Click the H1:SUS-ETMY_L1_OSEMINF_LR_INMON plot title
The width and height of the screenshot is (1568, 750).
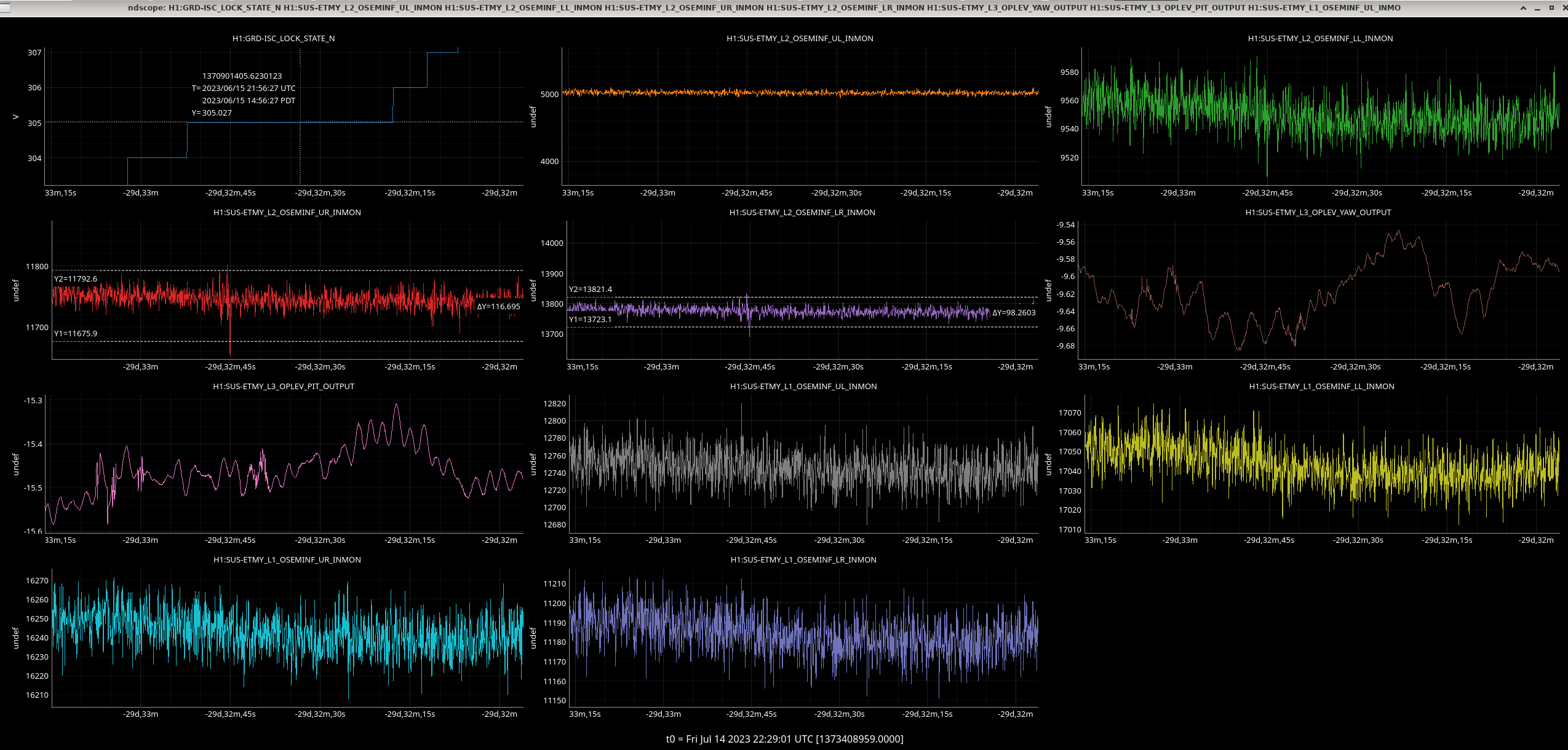tap(803, 559)
